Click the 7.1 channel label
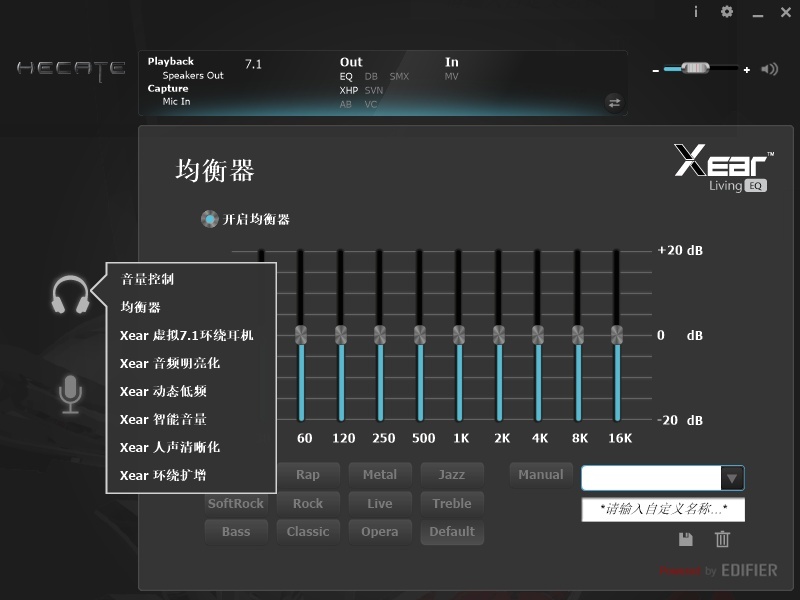This screenshot has width=800, height=600. point(253,64)
